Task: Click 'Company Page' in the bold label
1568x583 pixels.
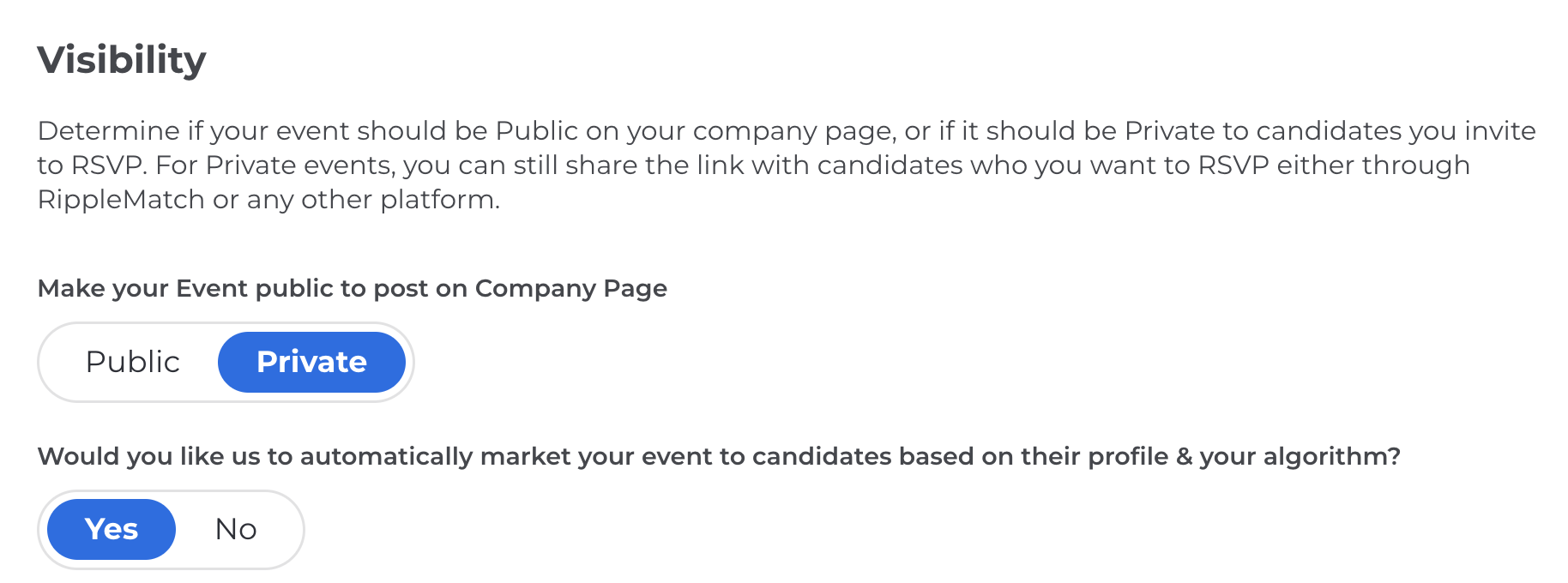Action: [570, 288]
